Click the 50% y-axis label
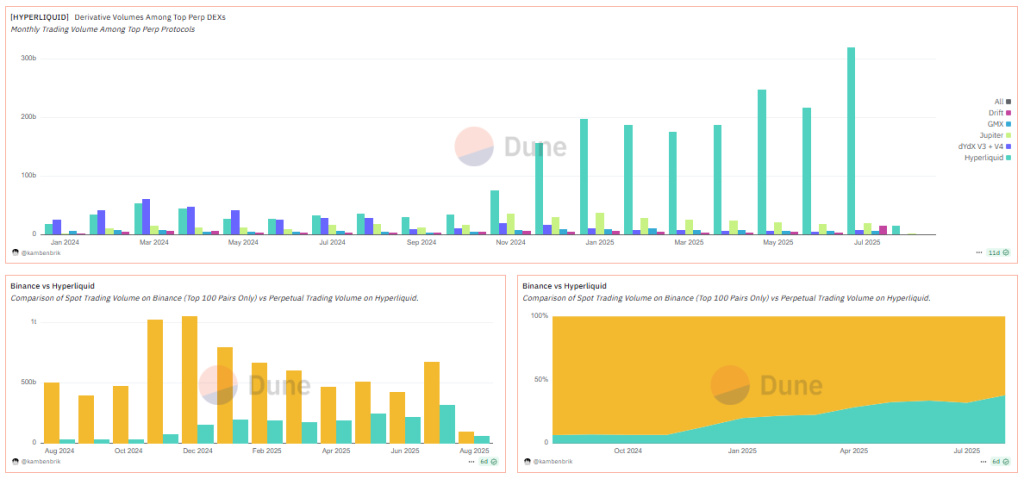1024x479 pixels. tap(540, 380)
